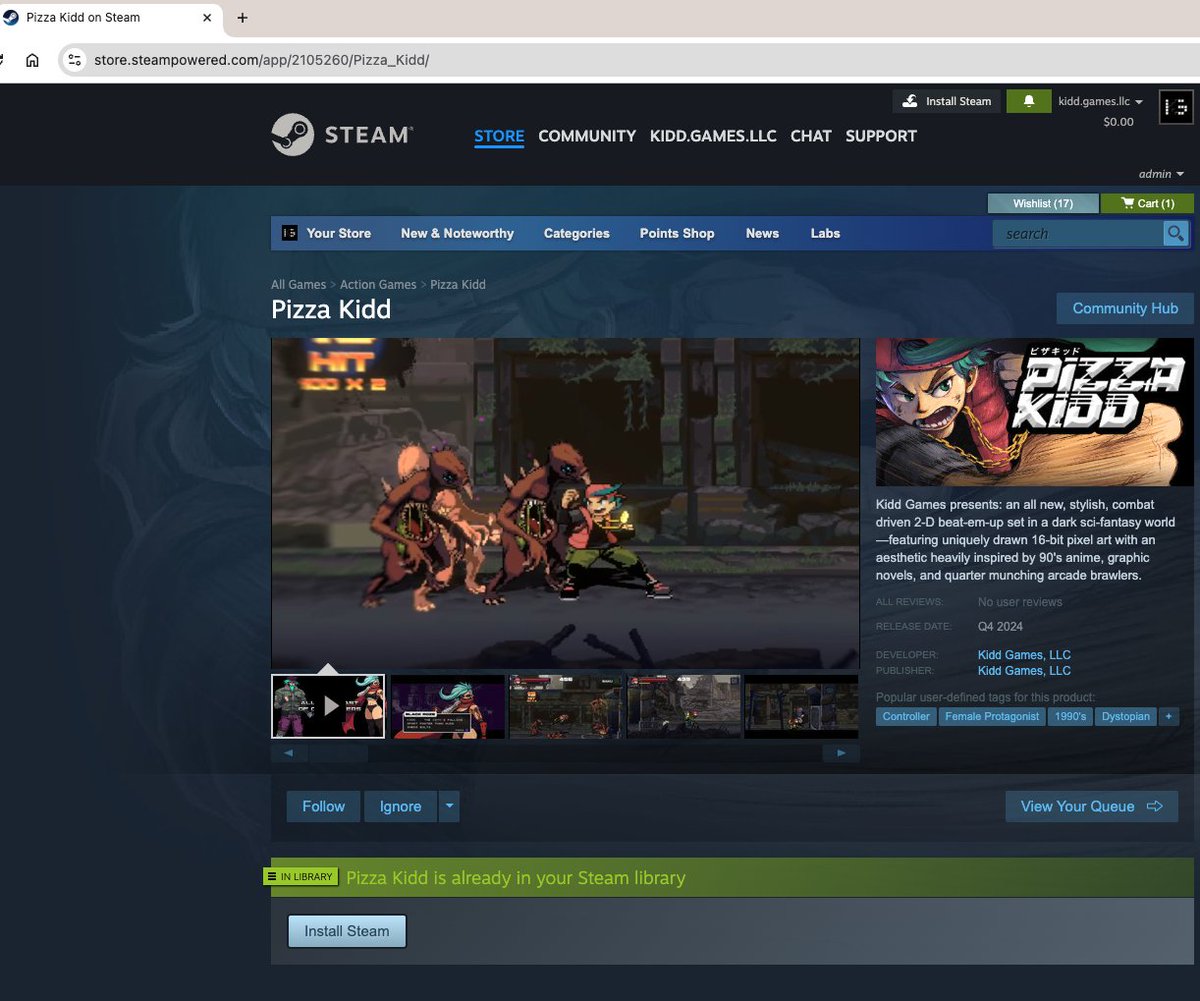Screen dimensions: 1200x1001
Task: Open News in store navigation
Action: pos(762,233)
